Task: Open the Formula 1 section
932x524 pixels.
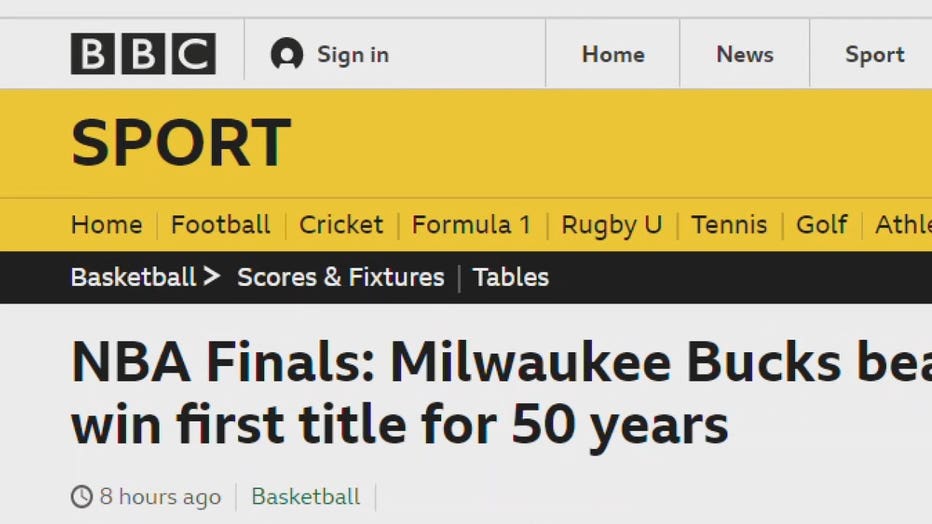Action: click(x=471, y=225)
